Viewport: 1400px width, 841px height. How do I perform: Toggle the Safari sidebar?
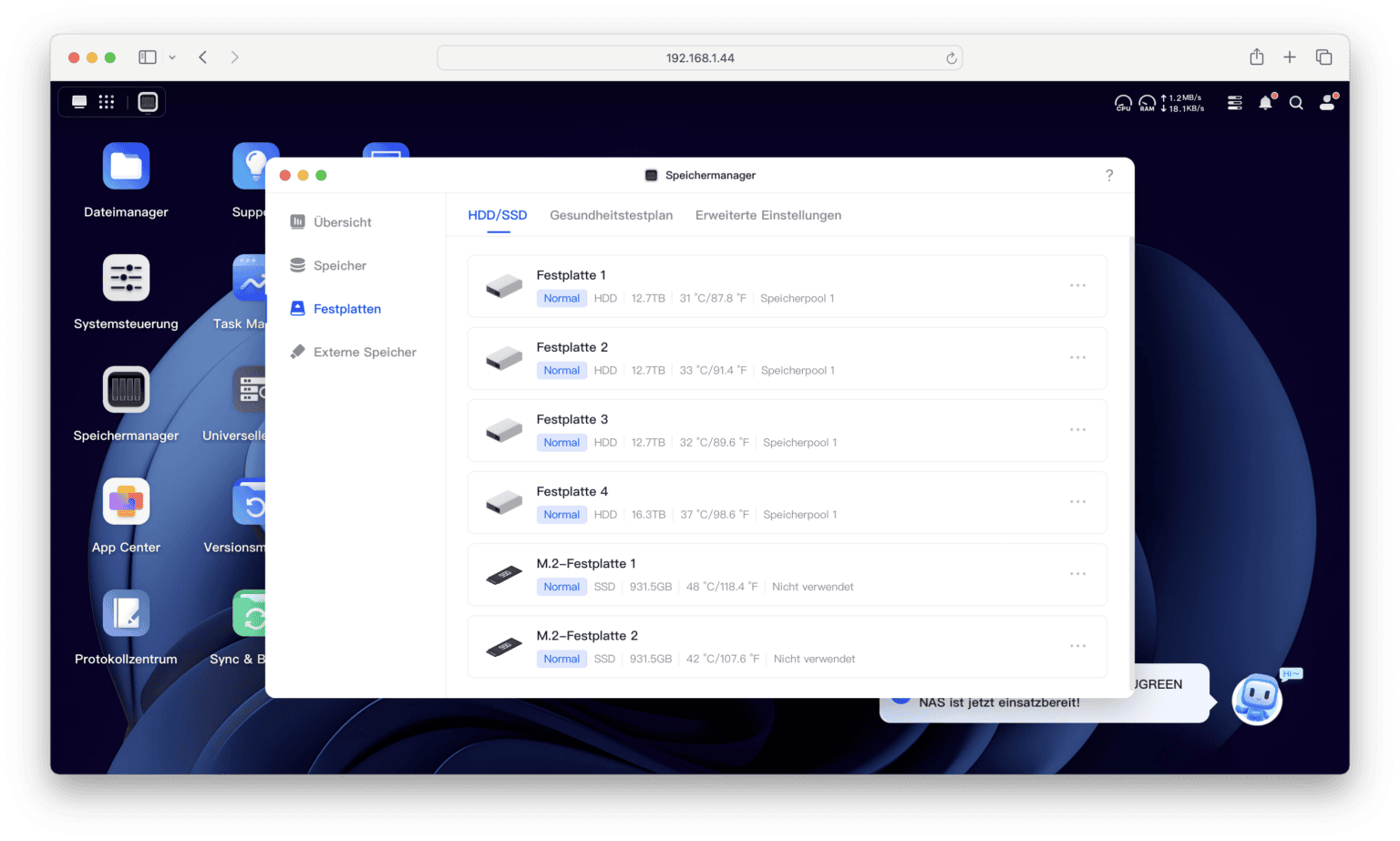click(148, 57)
